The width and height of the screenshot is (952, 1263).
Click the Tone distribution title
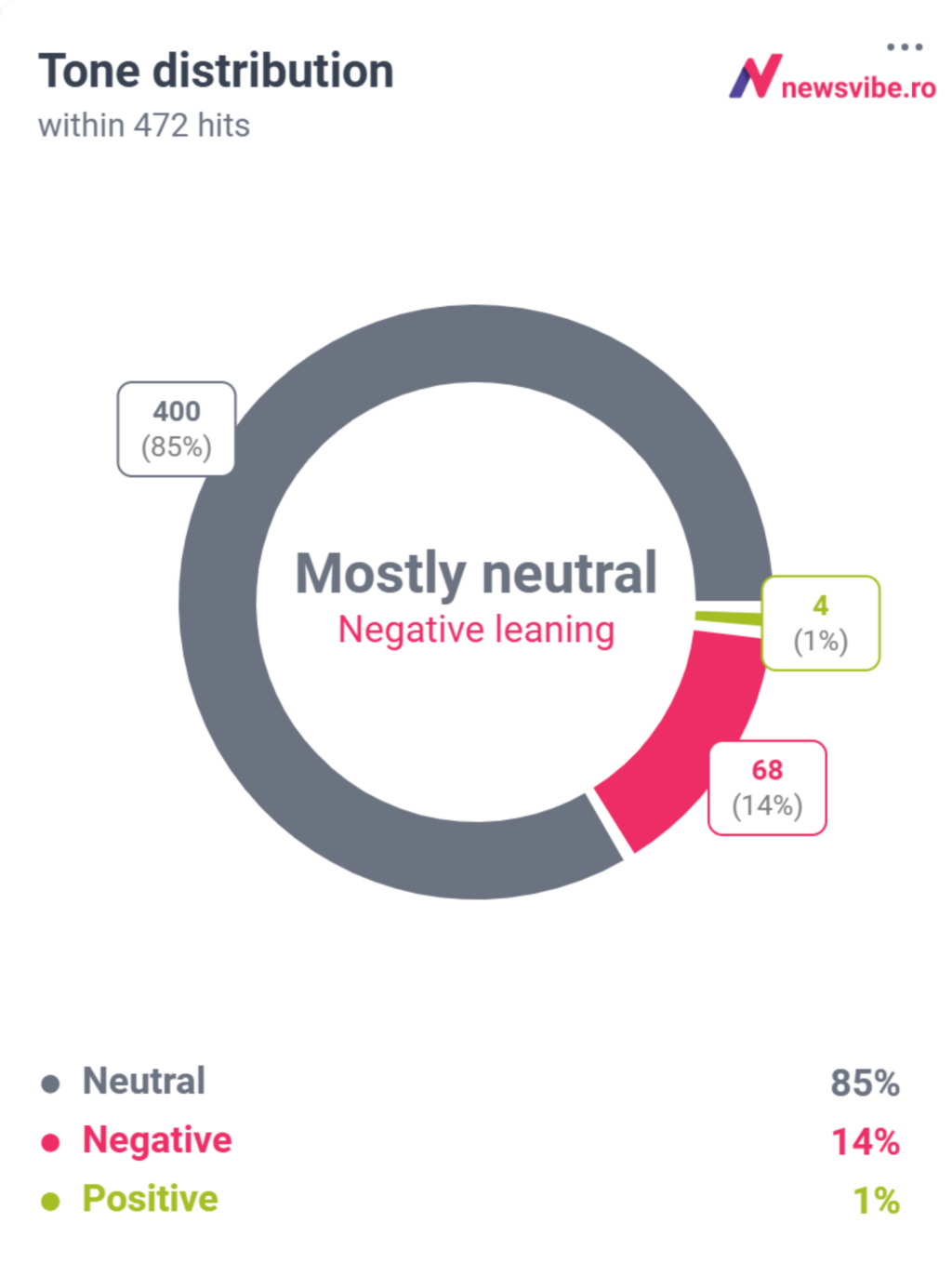[216, 71]
